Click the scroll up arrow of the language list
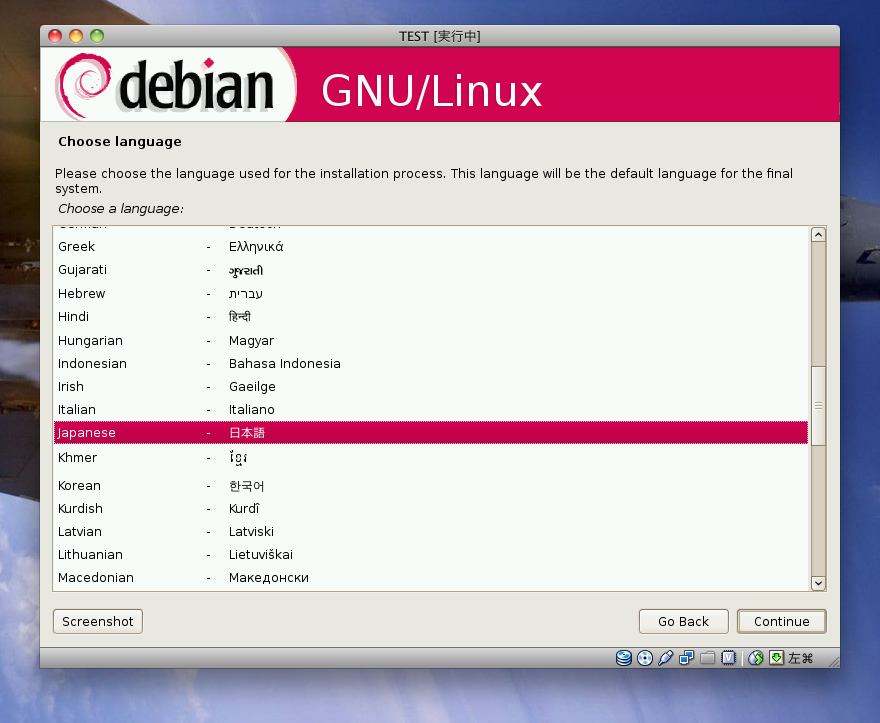The image size is (880, 723). [818, 235]
